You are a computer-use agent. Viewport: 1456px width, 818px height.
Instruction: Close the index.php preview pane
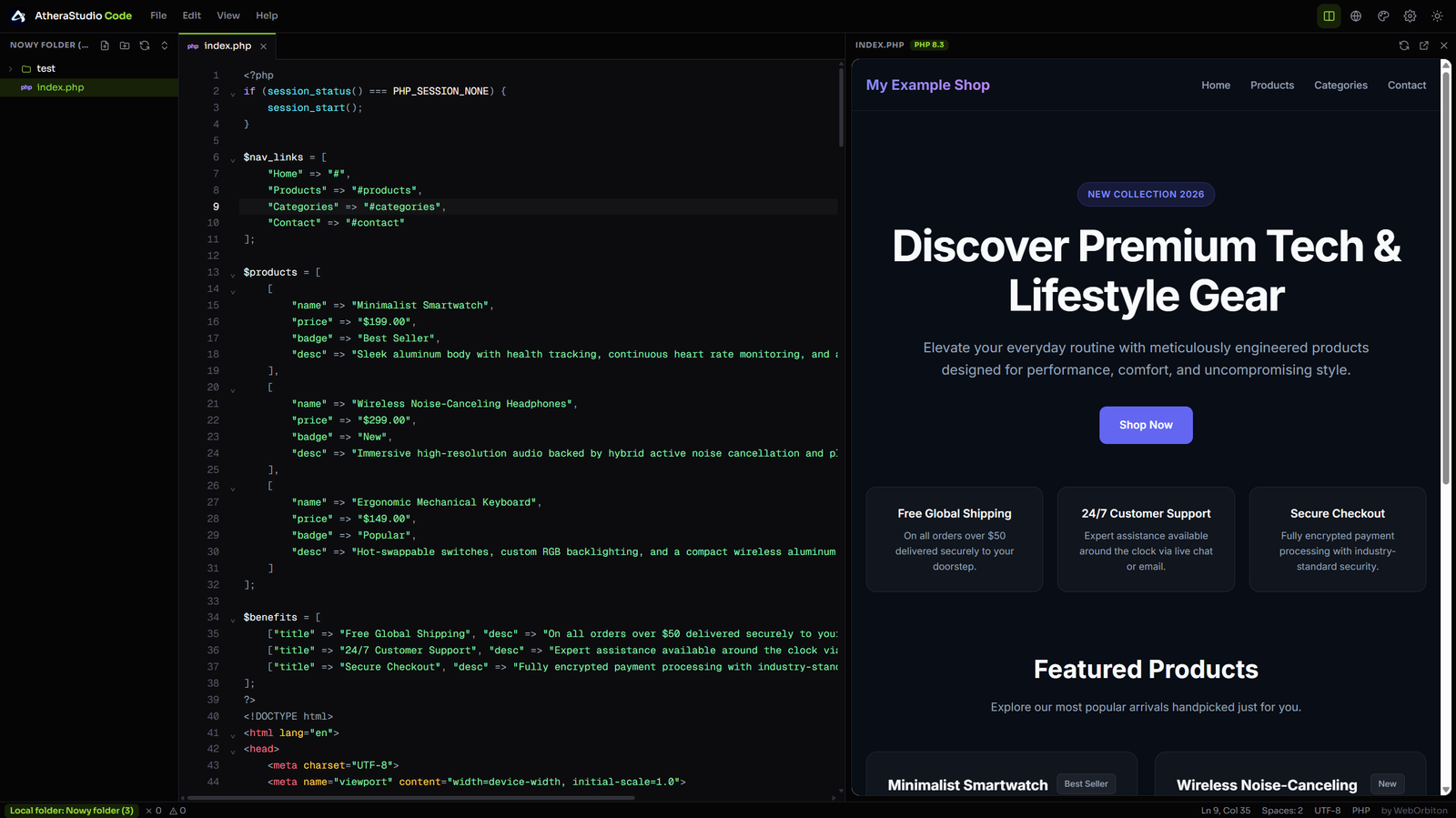[1444, 45]
